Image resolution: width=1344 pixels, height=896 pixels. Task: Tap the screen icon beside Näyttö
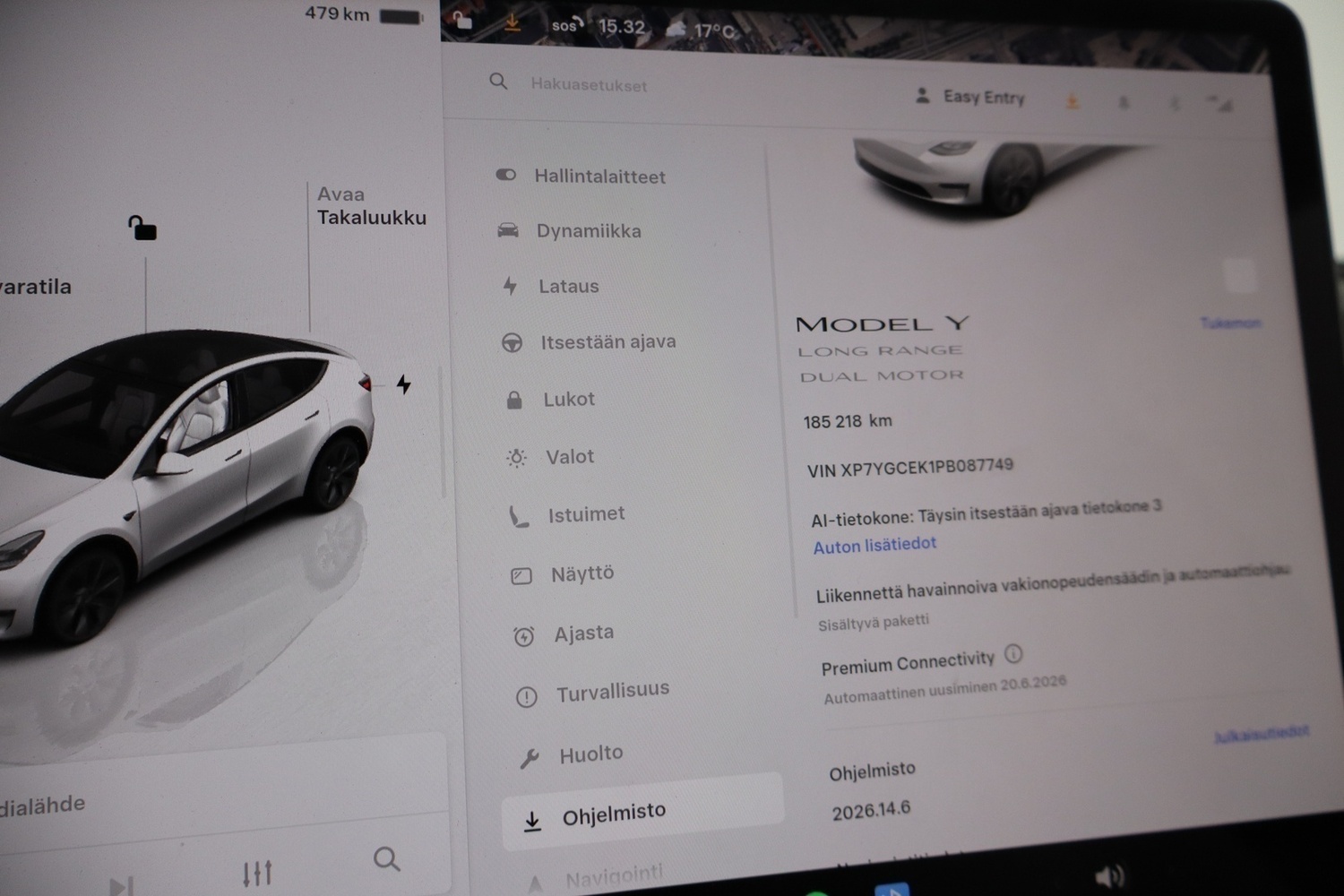point(521,576)
